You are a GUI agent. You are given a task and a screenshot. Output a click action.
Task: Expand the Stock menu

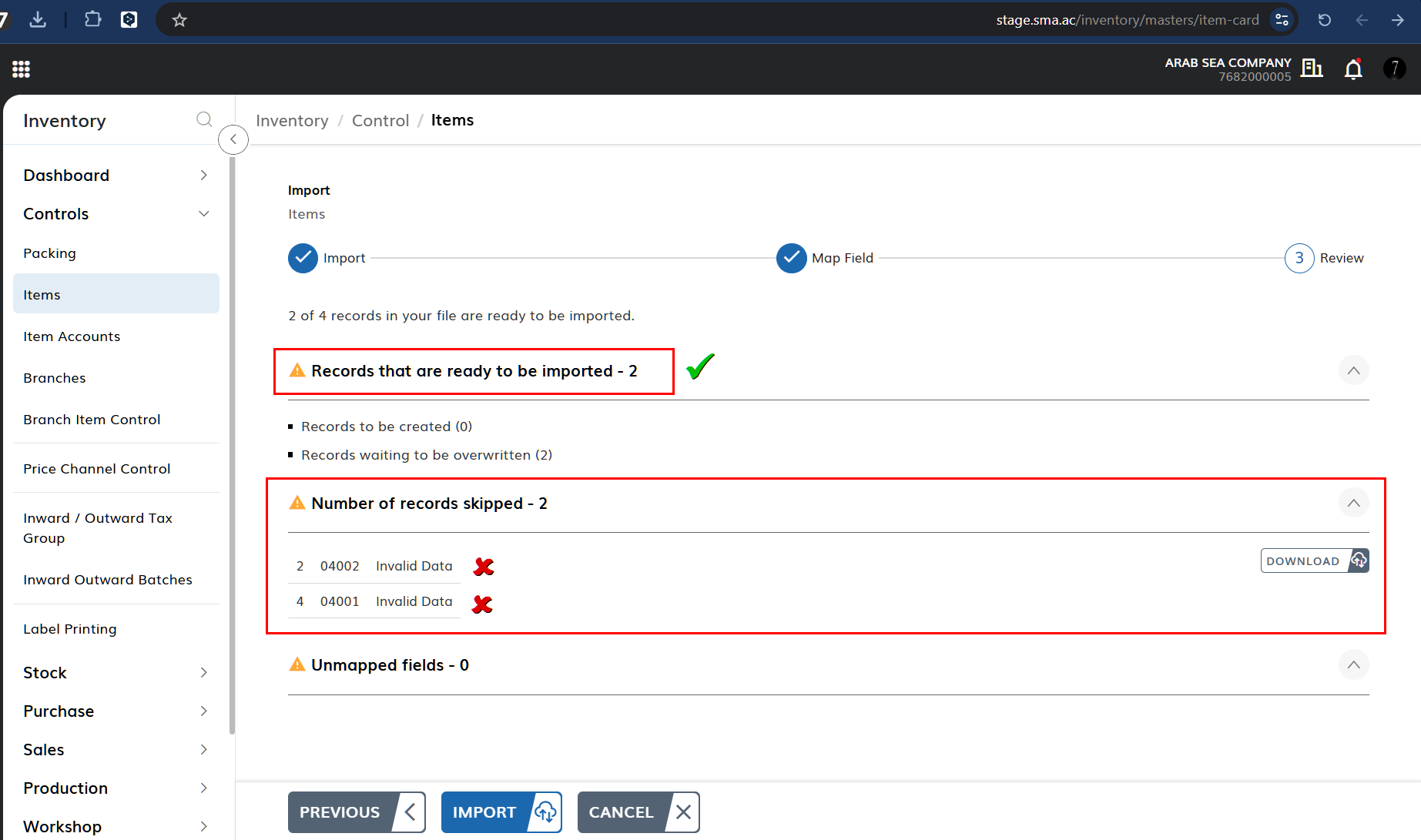click(x=116, y=672)
